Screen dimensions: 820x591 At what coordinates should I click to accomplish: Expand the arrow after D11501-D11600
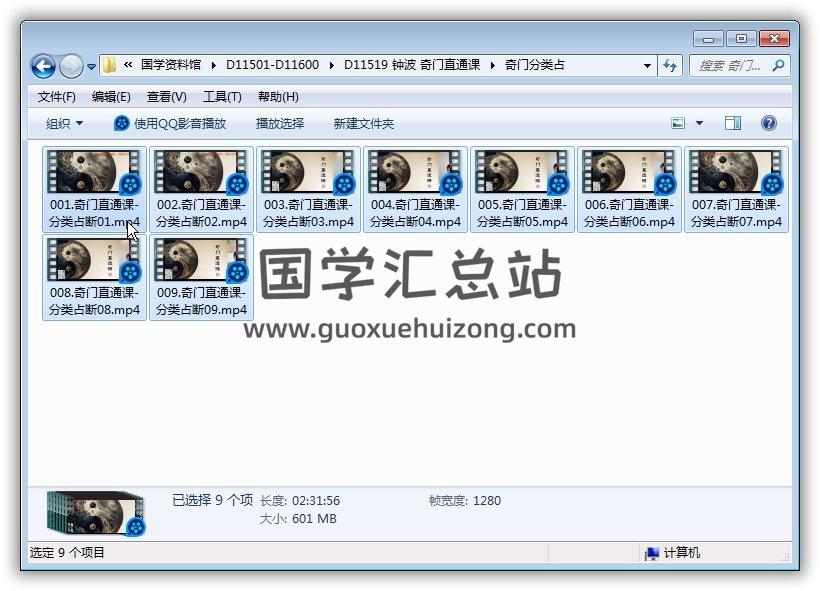tap(332, 65)
